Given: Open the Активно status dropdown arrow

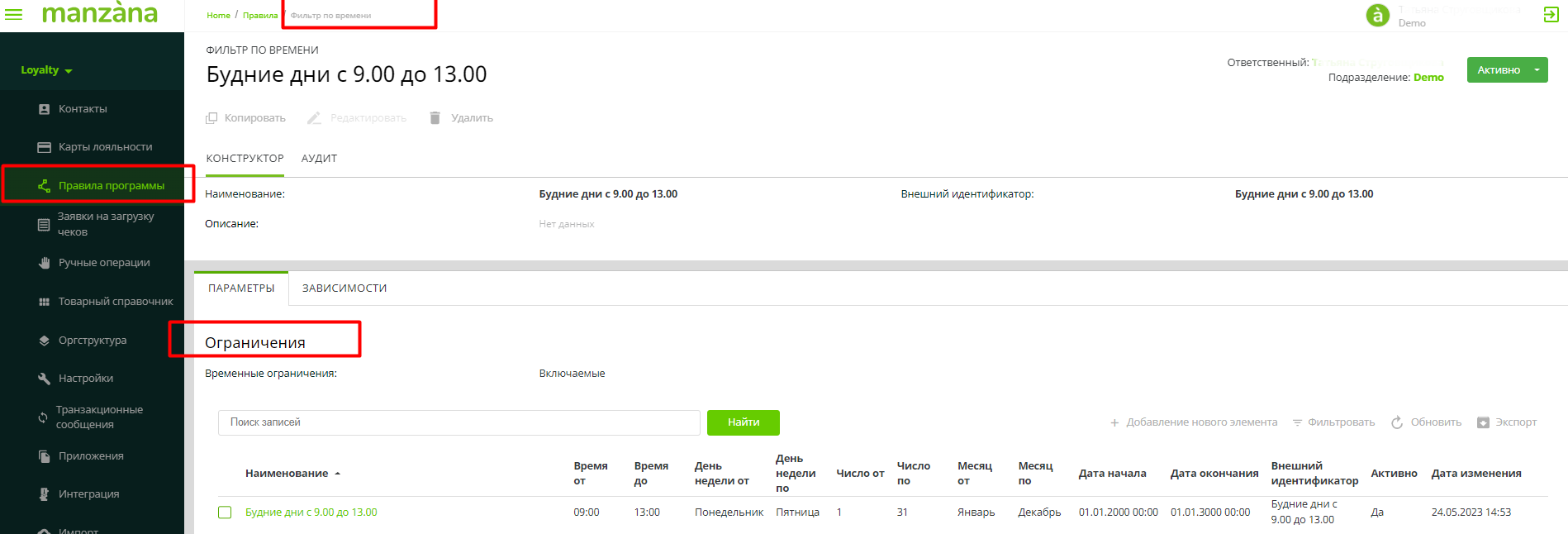Looking at the screenshot, I should 1537,70.
